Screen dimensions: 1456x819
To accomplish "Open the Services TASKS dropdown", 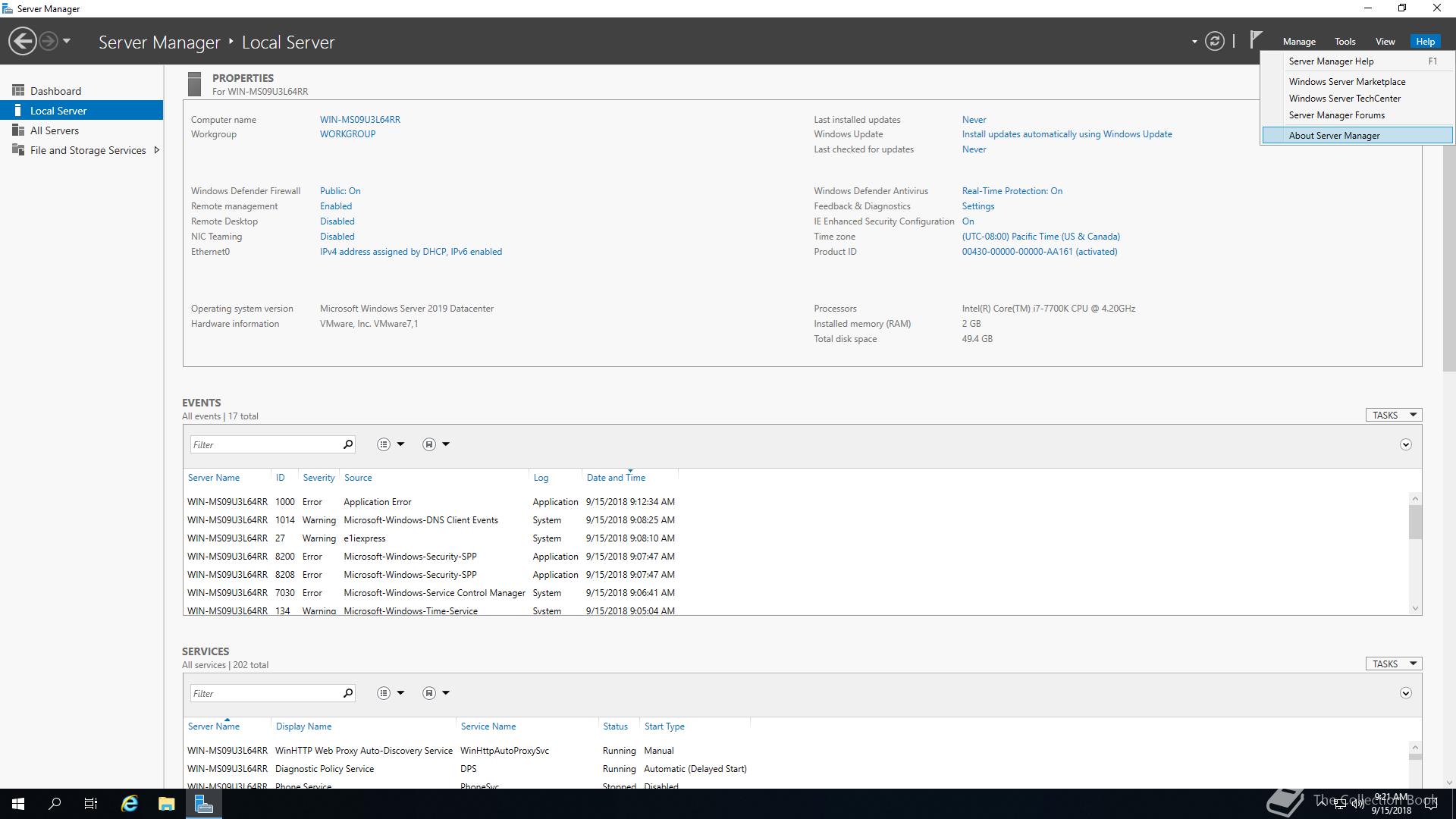I will point(1393,664).
